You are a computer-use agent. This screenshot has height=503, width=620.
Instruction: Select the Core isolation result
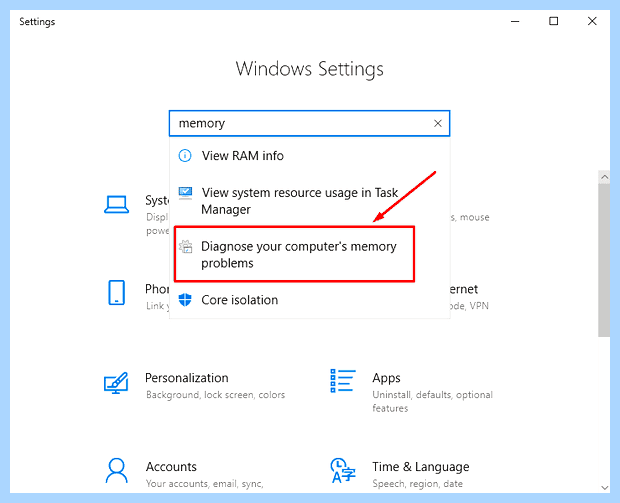click(x=309, y=300)
